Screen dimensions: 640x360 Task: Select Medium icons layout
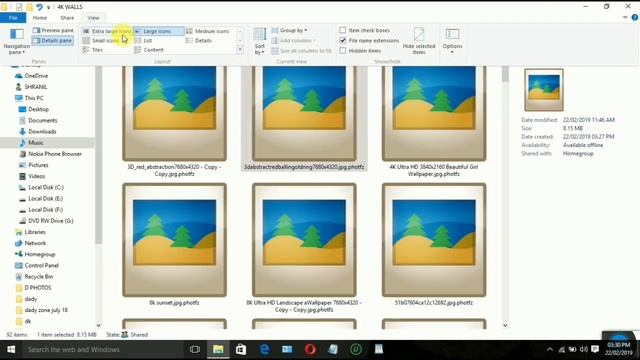208,31
